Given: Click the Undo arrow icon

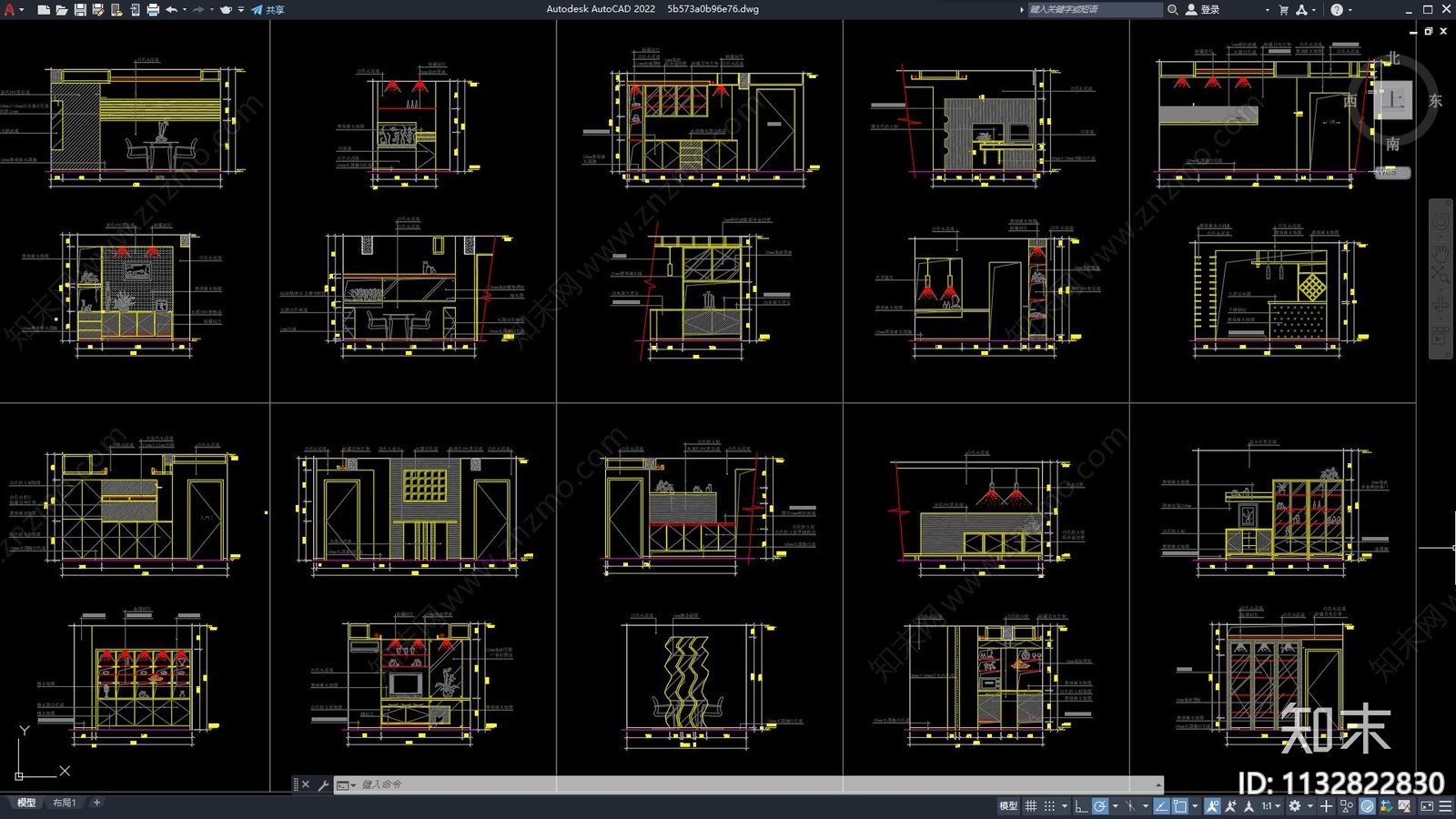Looking at the screenshot, I should tap(171, 10).
